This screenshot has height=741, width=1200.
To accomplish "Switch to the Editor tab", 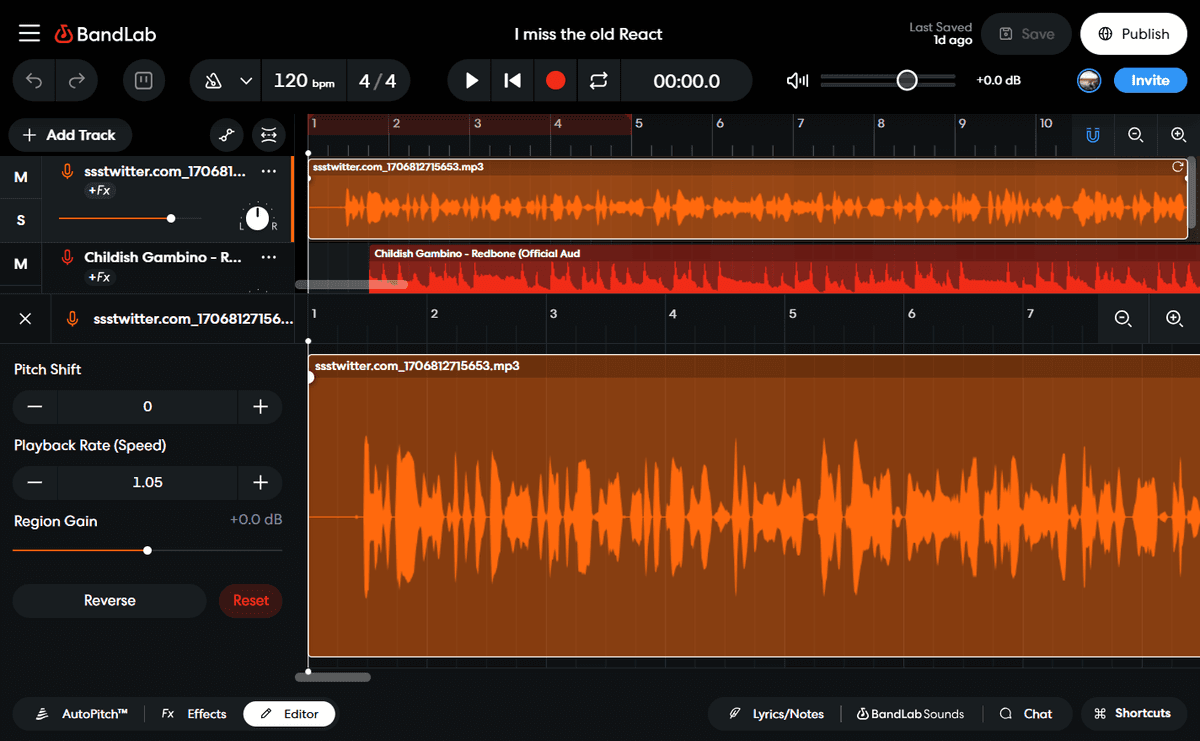I will pos(289,714).
